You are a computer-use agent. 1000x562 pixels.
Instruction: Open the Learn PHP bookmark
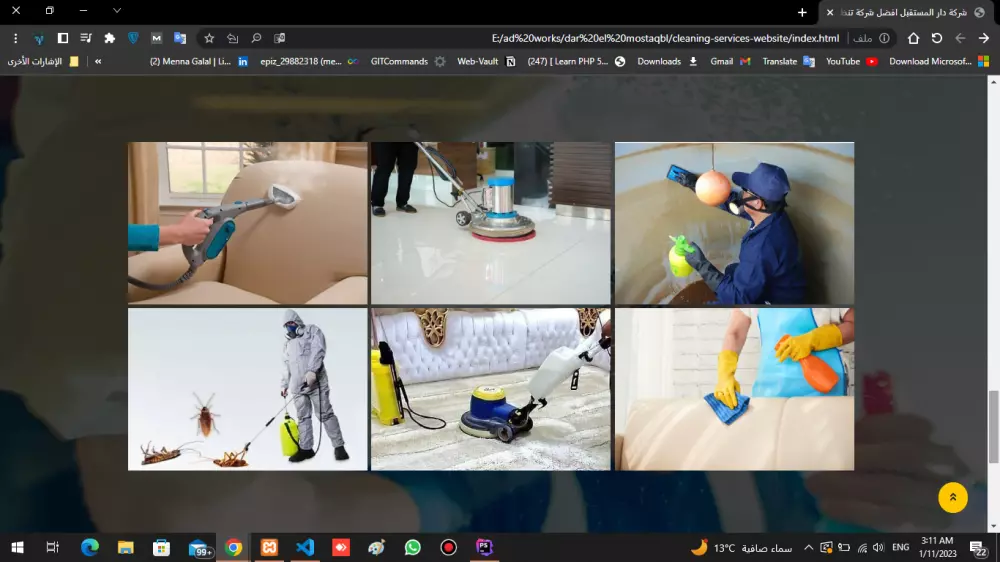(x=577, y=61)
